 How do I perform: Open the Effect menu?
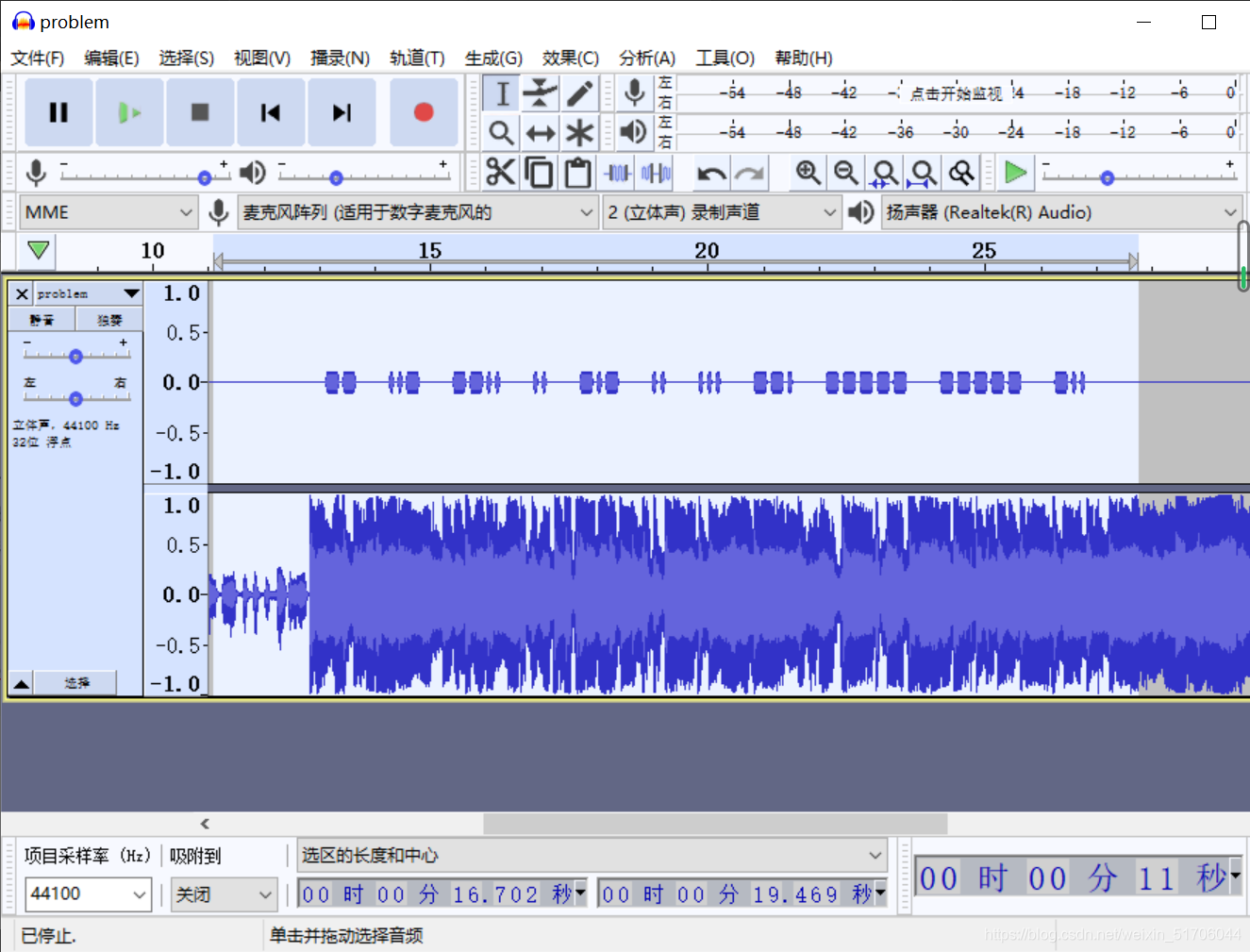click(571, 58)
